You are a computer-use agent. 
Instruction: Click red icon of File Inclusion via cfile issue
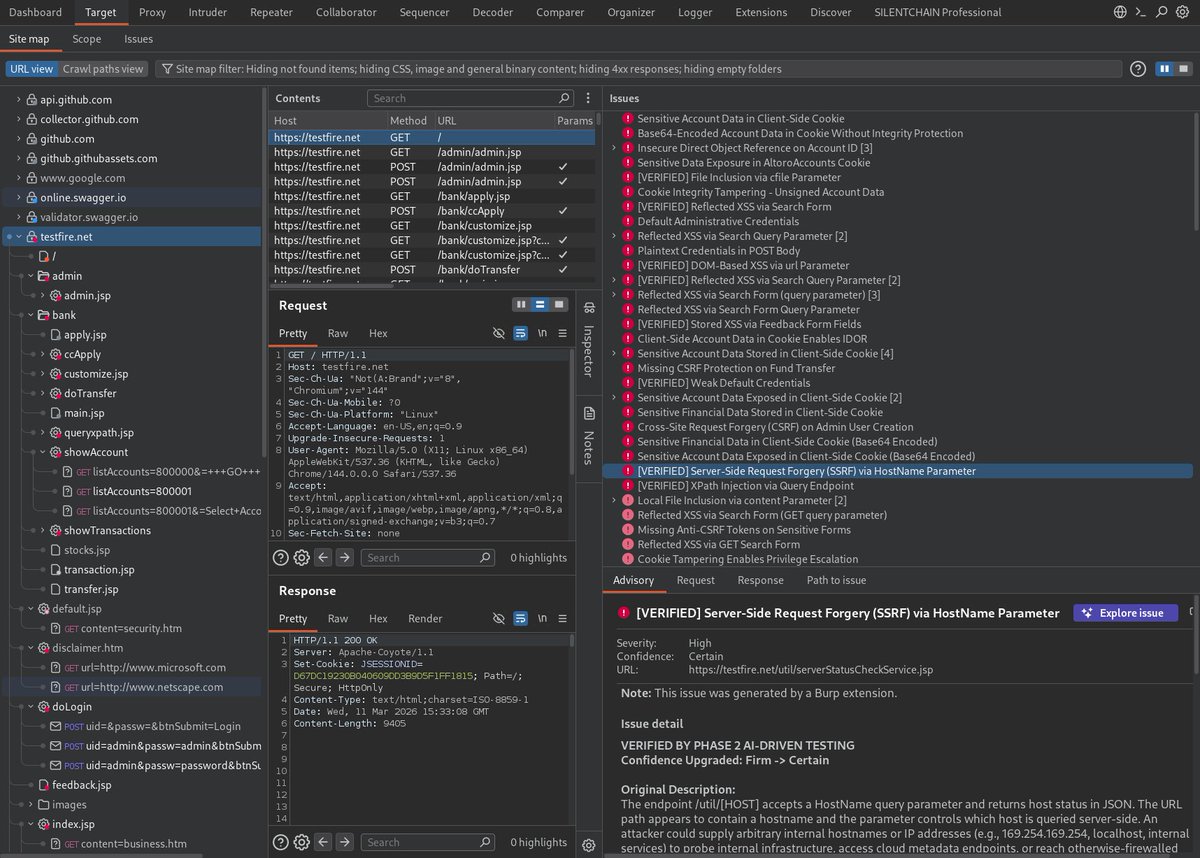pyautogui.click(x=628, y=177)
